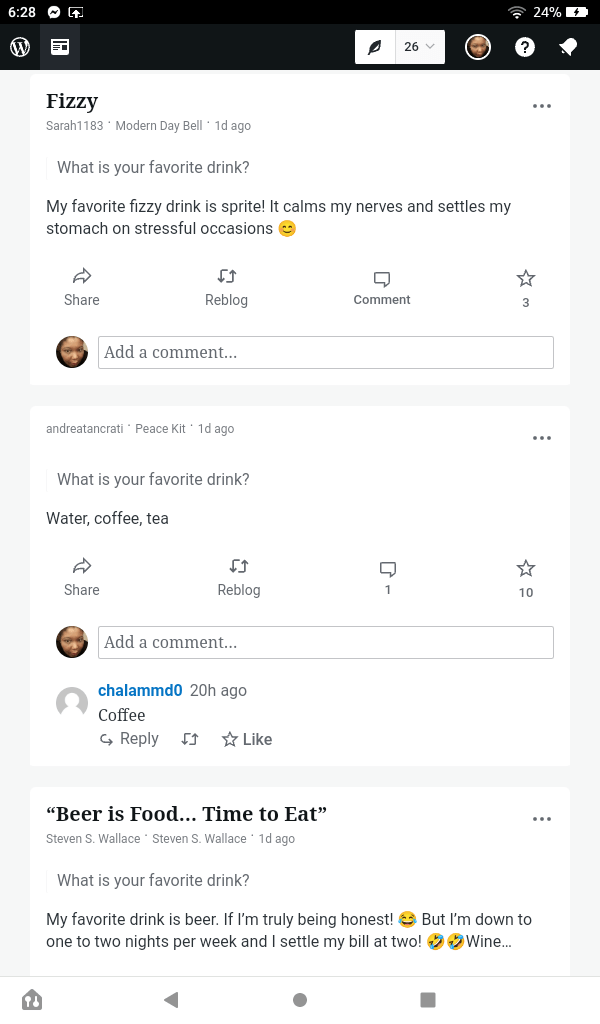The width and height of the screenshot is (600, 1024).
Task: Open the chalammd0 profile link
Action: click(x=140, y=690)
